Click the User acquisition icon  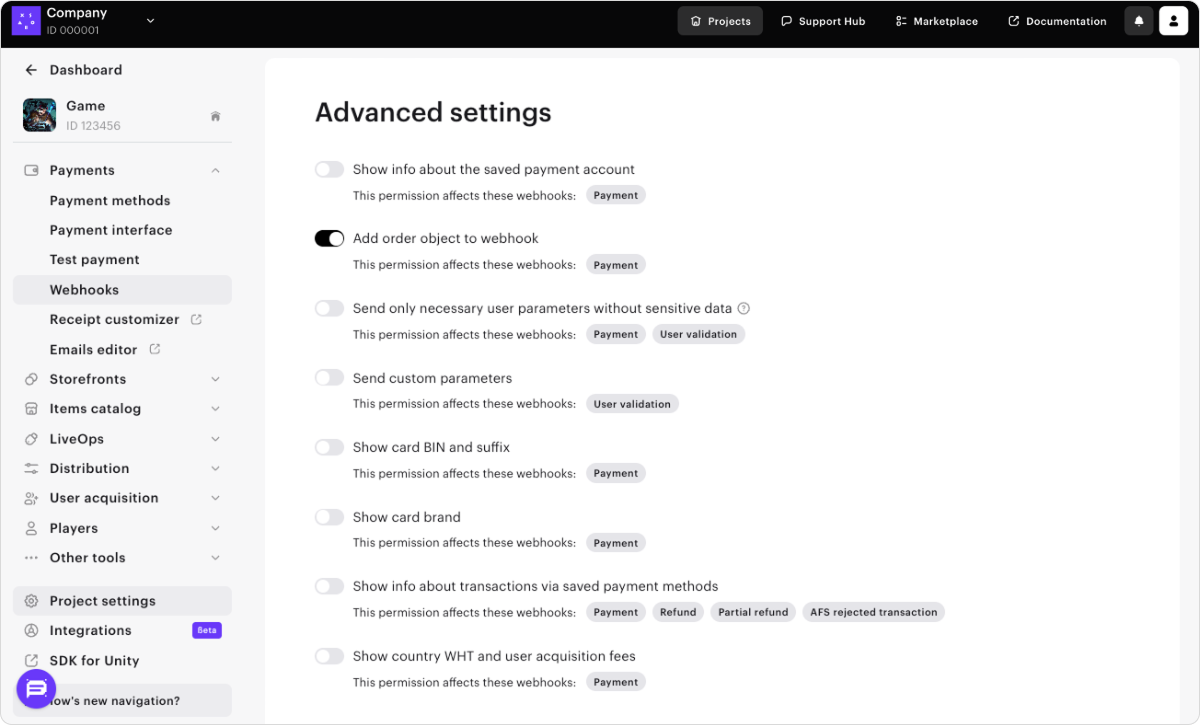[31, 498]
